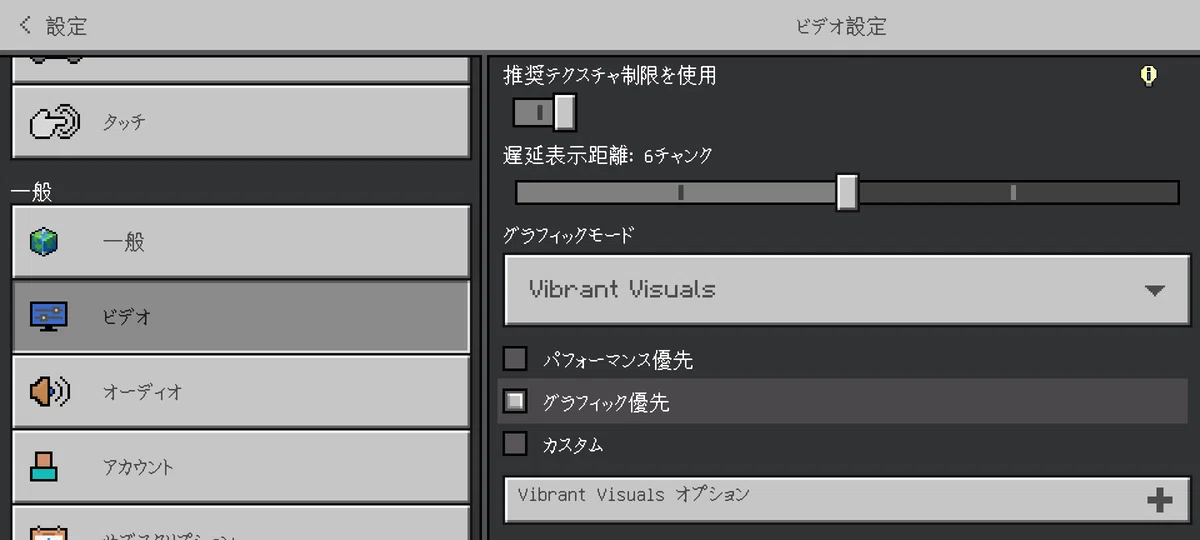1200x540 pixels.
Task: Open the 一般 settings category
Action: point(240,242)
